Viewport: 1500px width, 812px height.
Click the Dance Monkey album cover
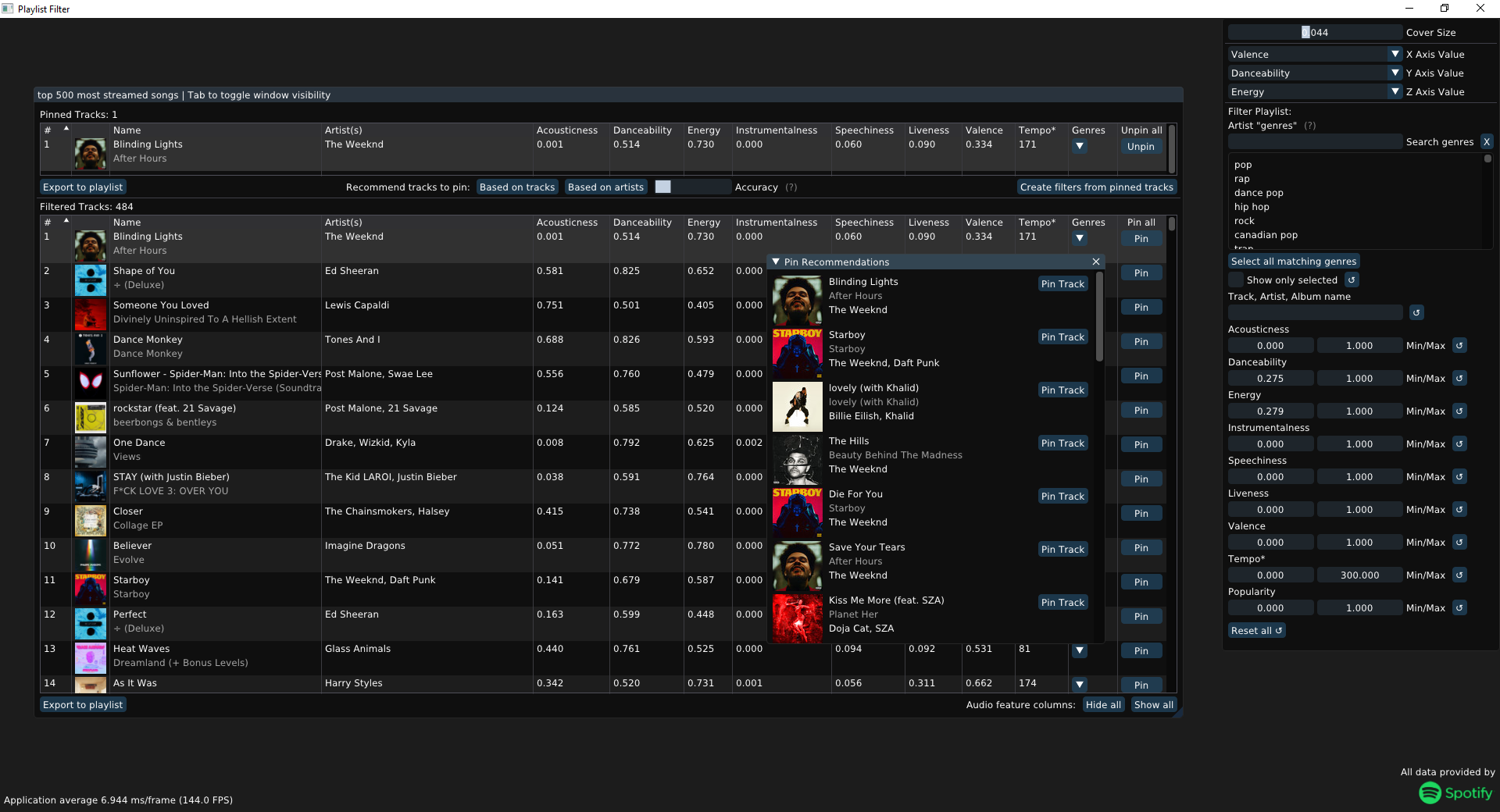point(91,349)
